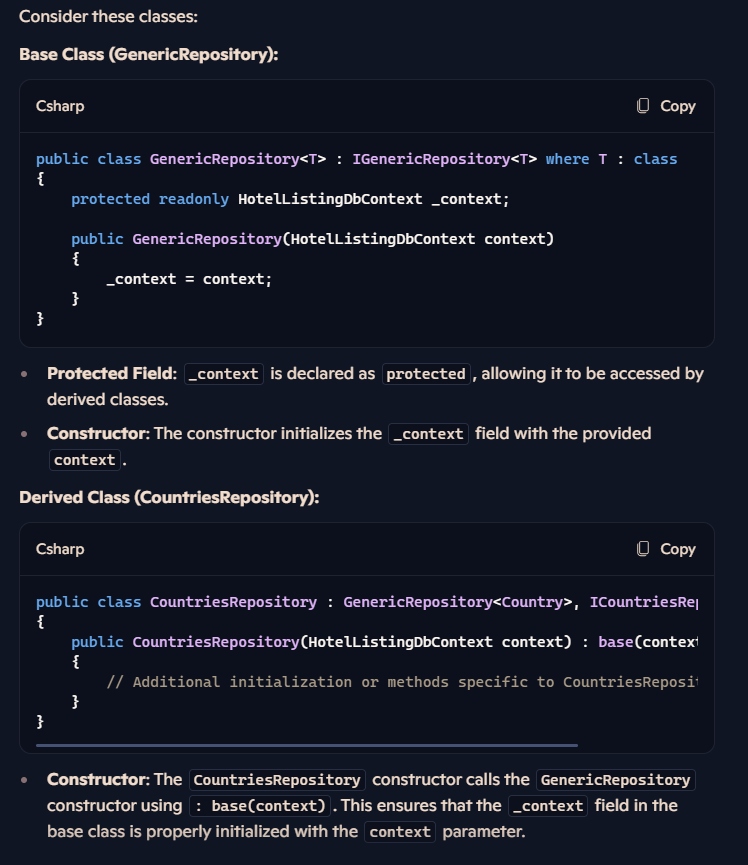Viewport: 748px width, 865px height.
Task: Click the '_context = context;' code line
Action: [189, 279]
